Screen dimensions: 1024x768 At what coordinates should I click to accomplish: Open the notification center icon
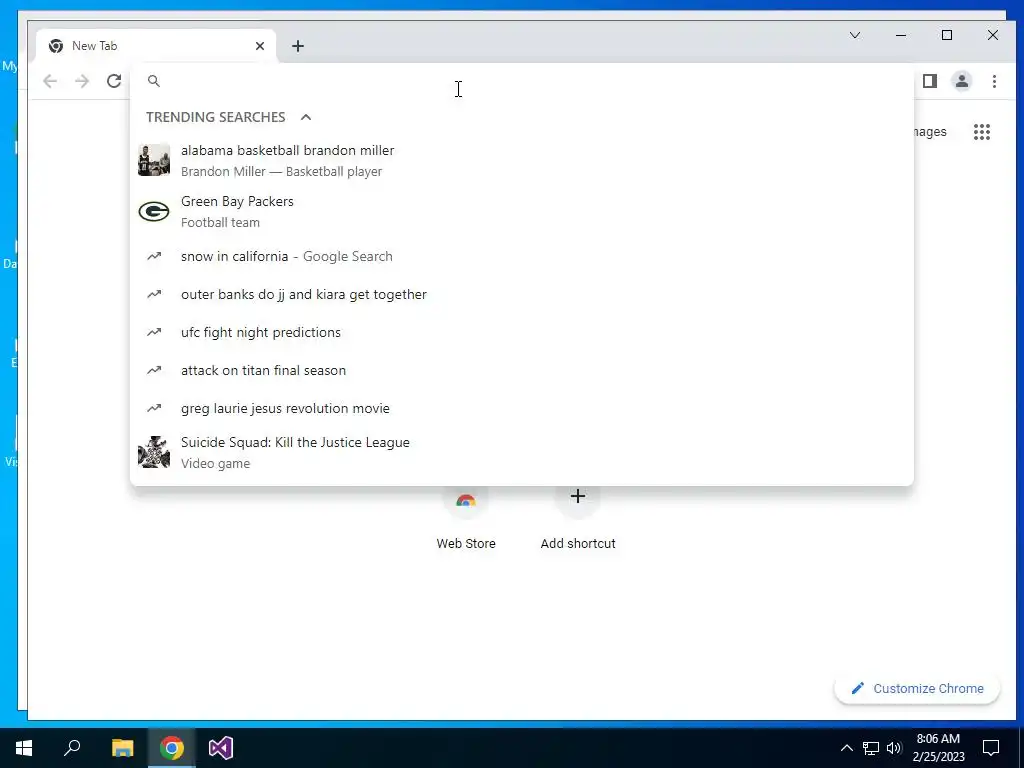pyautogui.click(x=991, y=748)
